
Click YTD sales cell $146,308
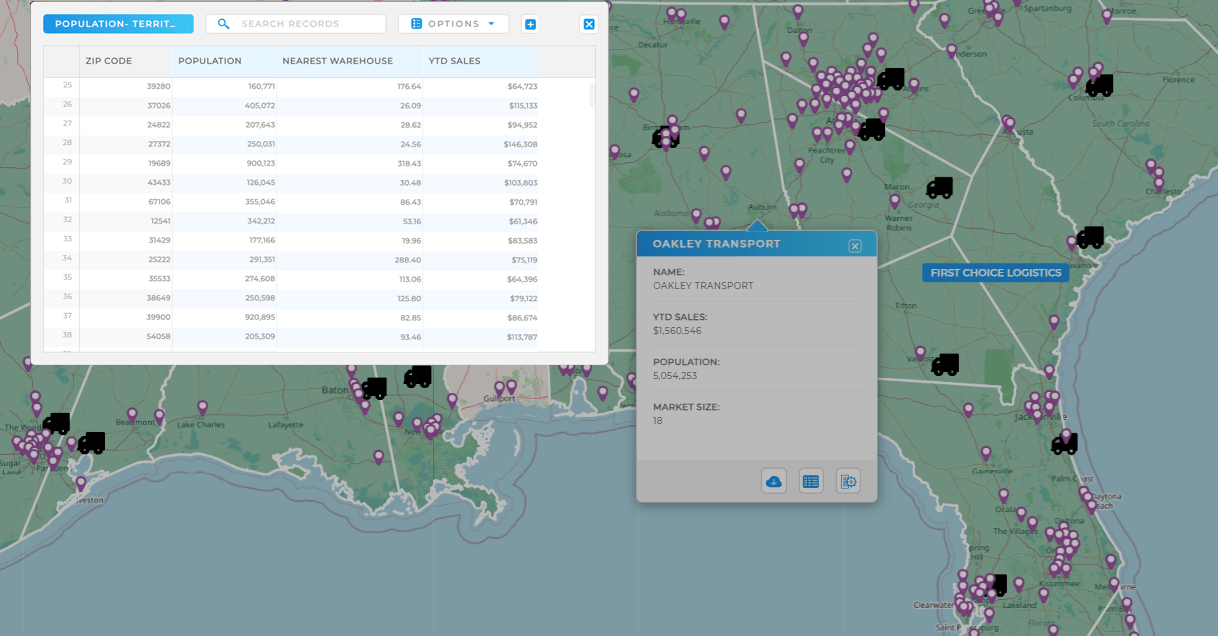pyautogui.click(x=521, y=144)
